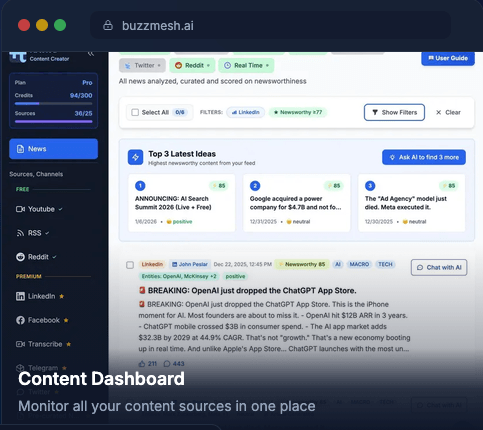Click the buzzmesh.ai address bar
Image resolution: width=483 pixels, height=430 pixels.
coord(270,25)
